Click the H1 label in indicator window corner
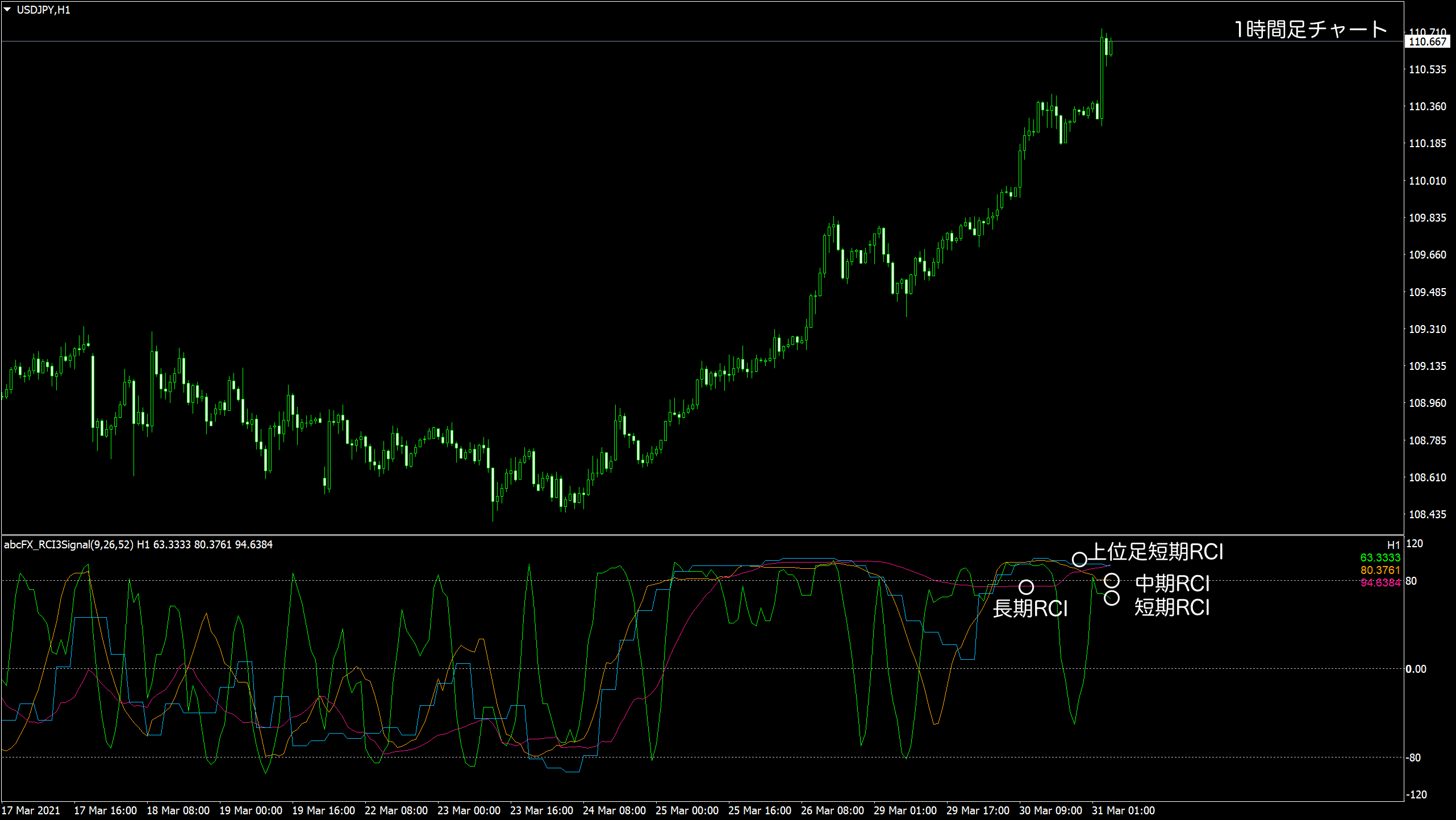This screenshot has height=820, width=1456. (x=1393, y=545)
